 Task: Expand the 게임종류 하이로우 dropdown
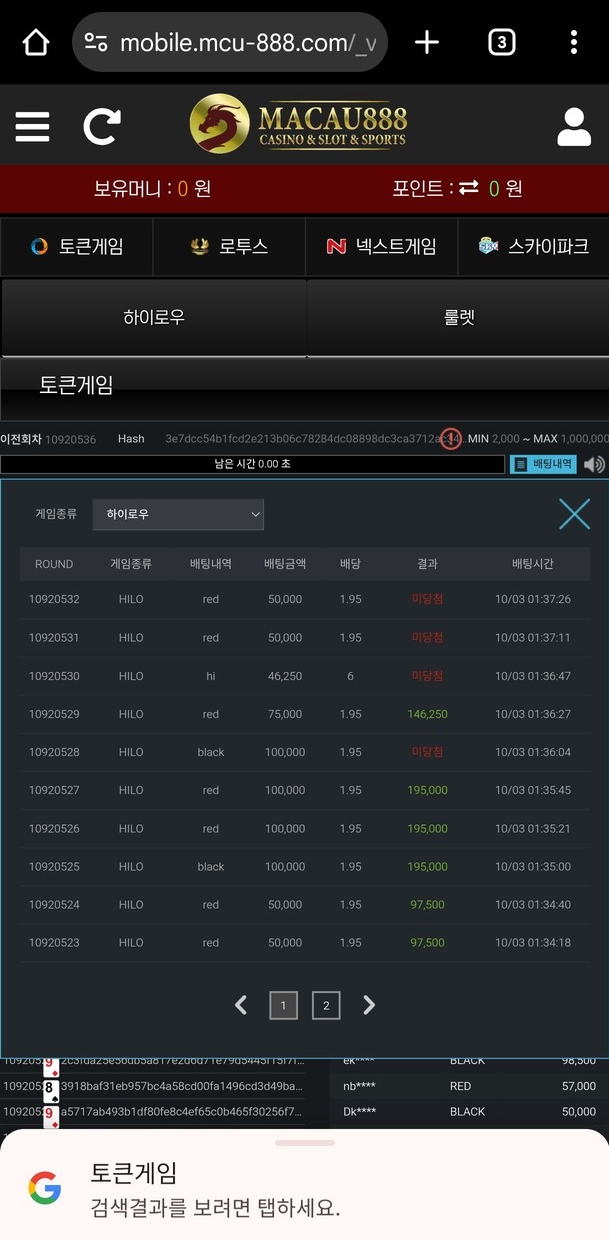click(x=178, y=514)
